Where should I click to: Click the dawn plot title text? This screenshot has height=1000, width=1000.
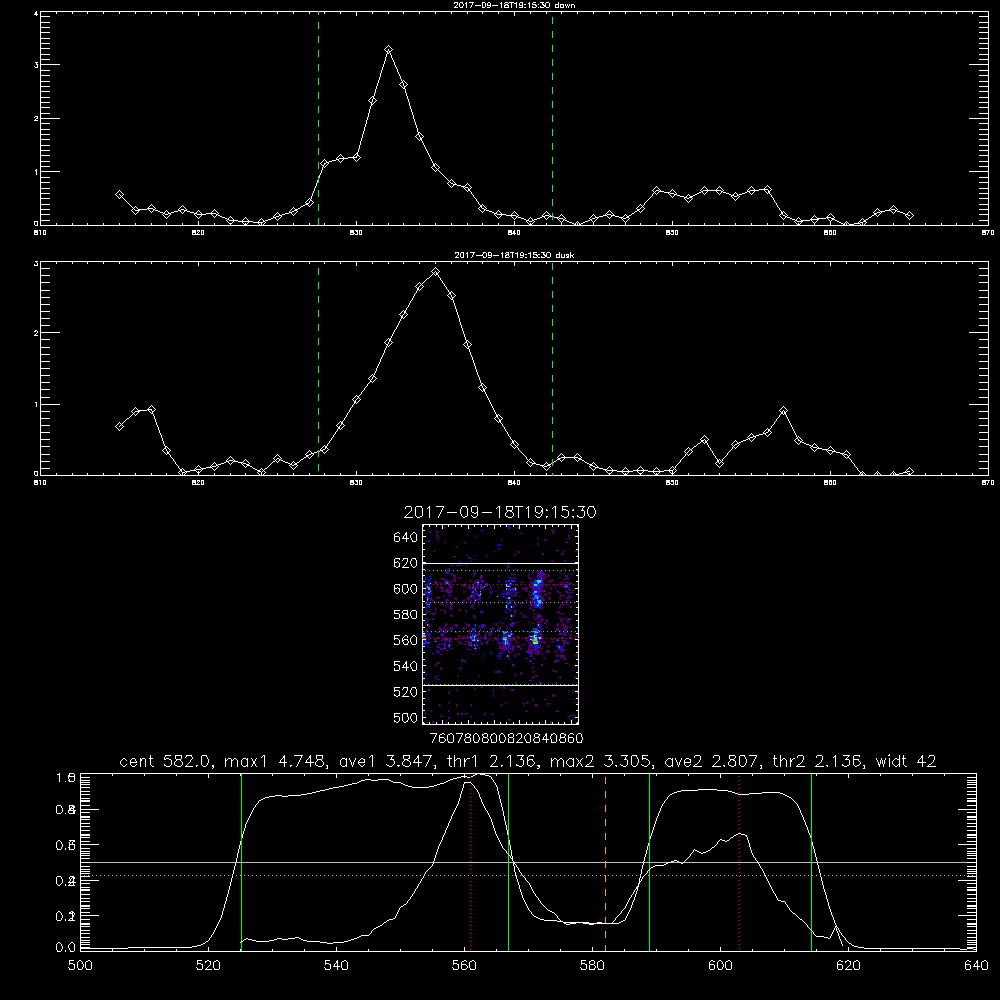[514, 5]
